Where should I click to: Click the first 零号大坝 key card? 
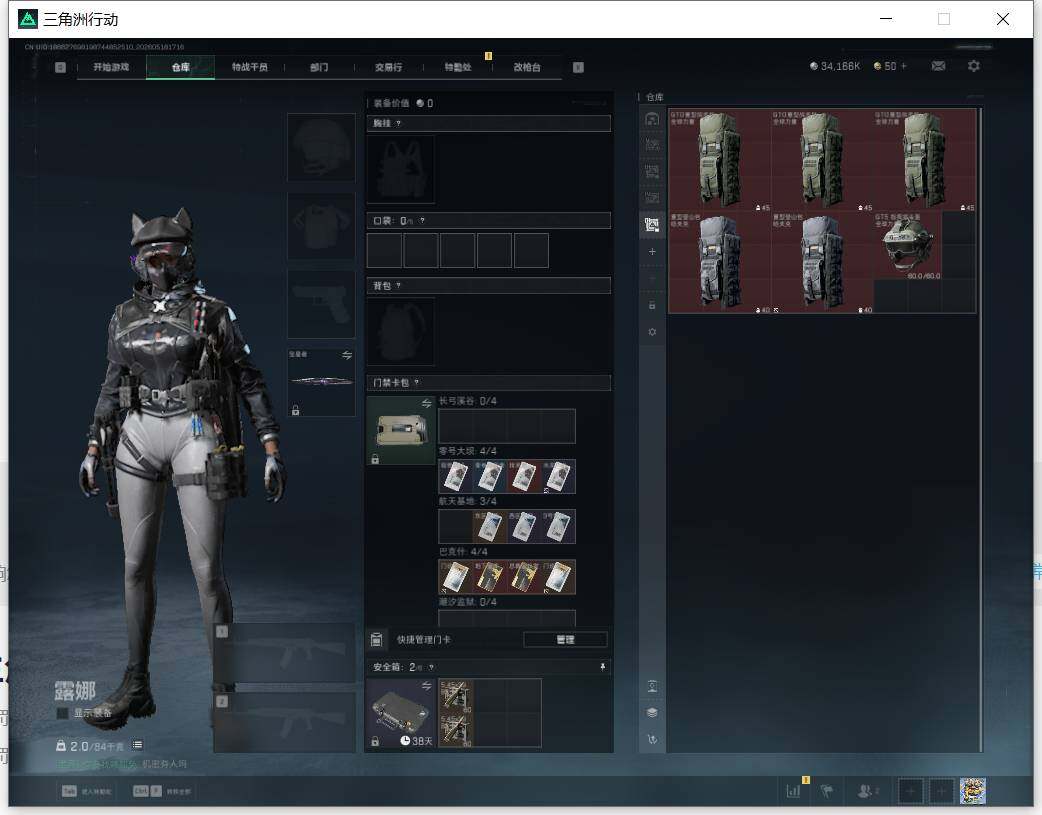tap(455, 476)
